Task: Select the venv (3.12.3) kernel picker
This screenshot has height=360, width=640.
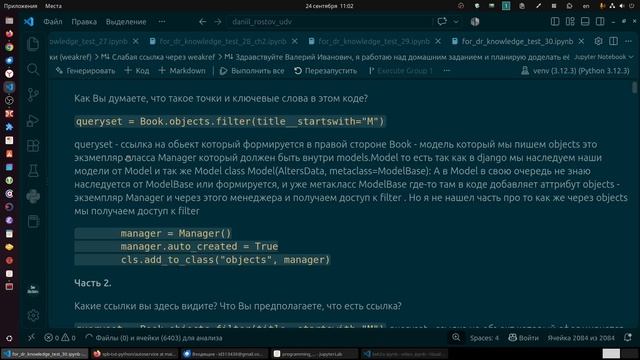Action: 576,71
